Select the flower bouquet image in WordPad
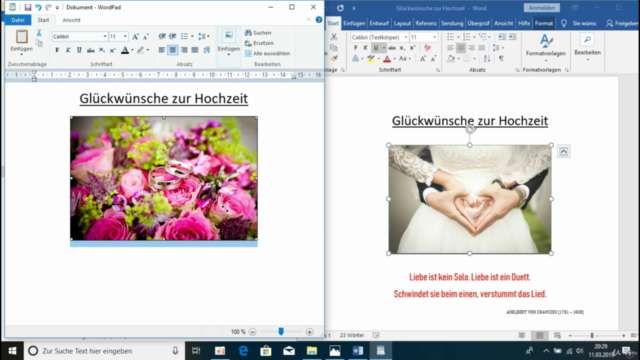The width and height of the screenshot is (640, 360). click(164, 178)
